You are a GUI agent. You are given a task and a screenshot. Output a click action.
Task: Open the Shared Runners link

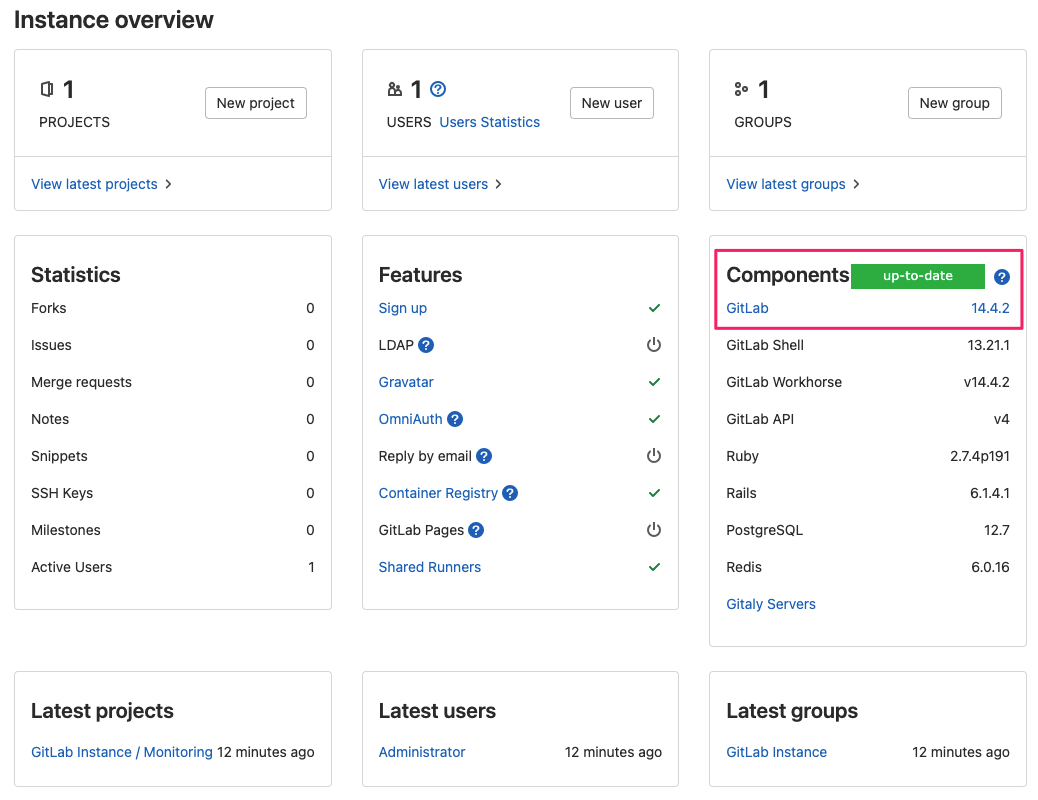click(x=430, y=567)
